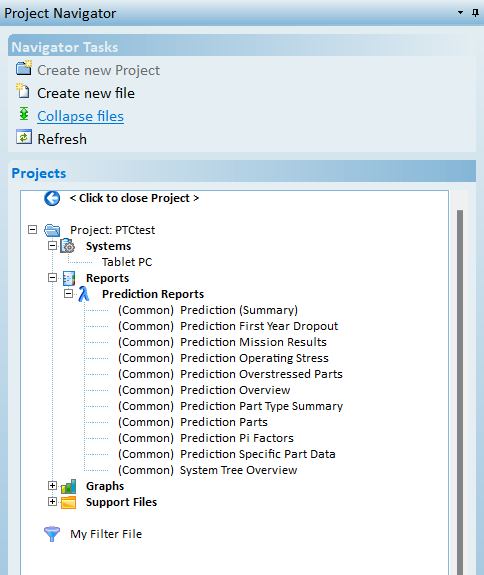Click the Prediction Reports lambda icon
The image size is (484, 575).
point(84,294)
